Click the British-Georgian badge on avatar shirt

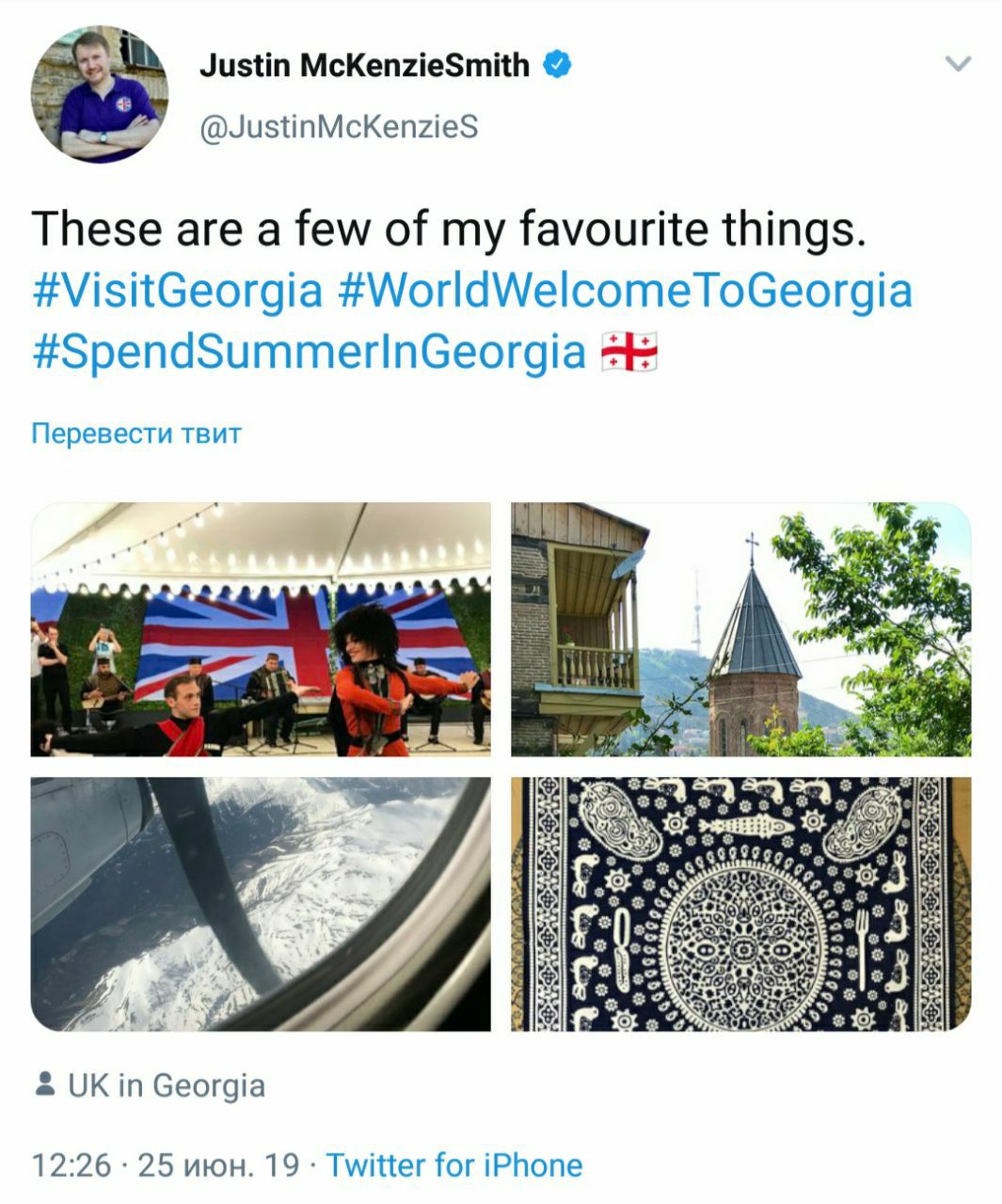[123, 103]
